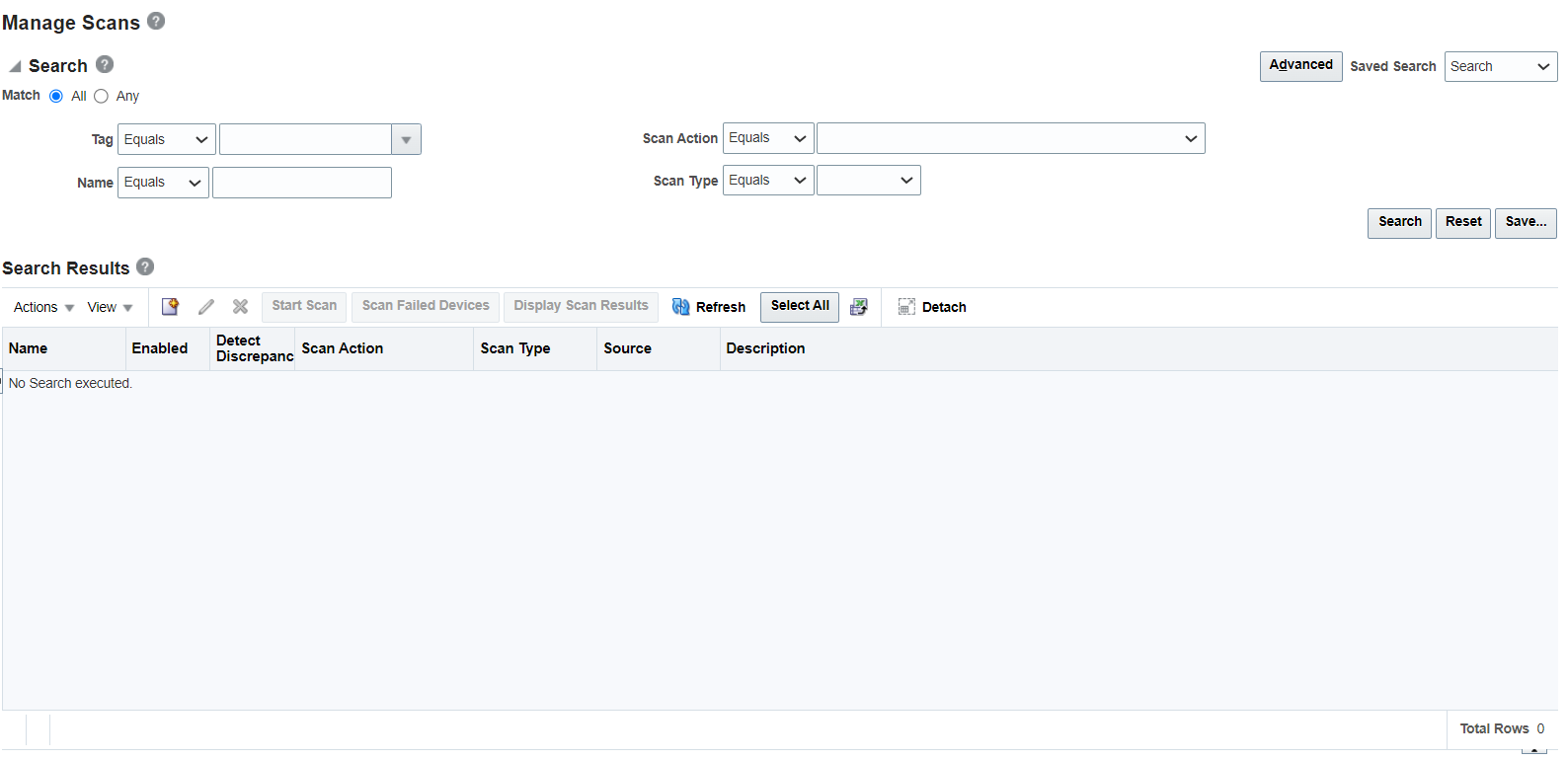The image size is (1568, 760).
Task: Click the Refresh icon
Action: point(680,307)
